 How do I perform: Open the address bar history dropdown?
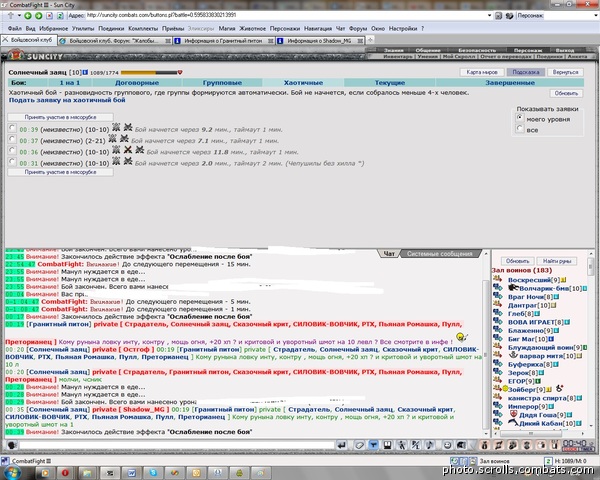pyautogui.click(x=489, y=16)
